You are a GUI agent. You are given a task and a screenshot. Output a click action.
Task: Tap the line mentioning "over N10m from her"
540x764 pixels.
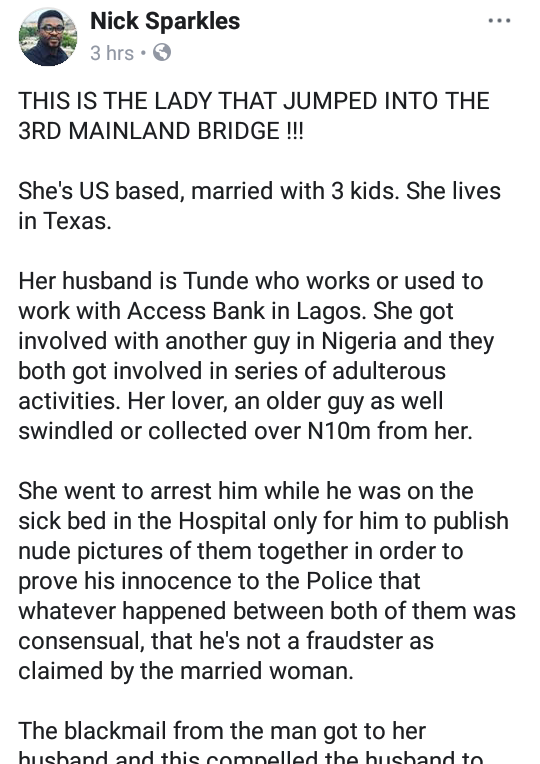(x=246, y=431)
